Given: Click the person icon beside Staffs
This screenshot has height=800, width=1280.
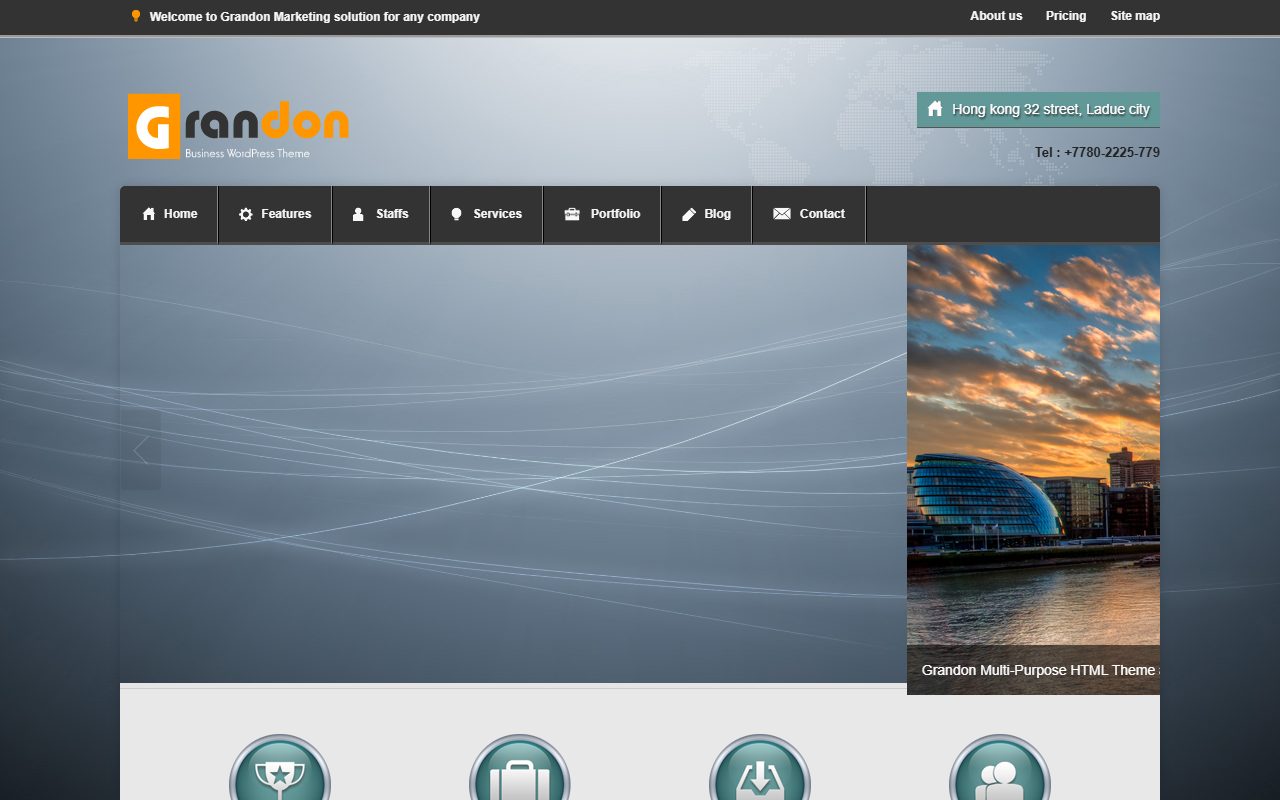Looking at the screenshot, I should [358, 214].
